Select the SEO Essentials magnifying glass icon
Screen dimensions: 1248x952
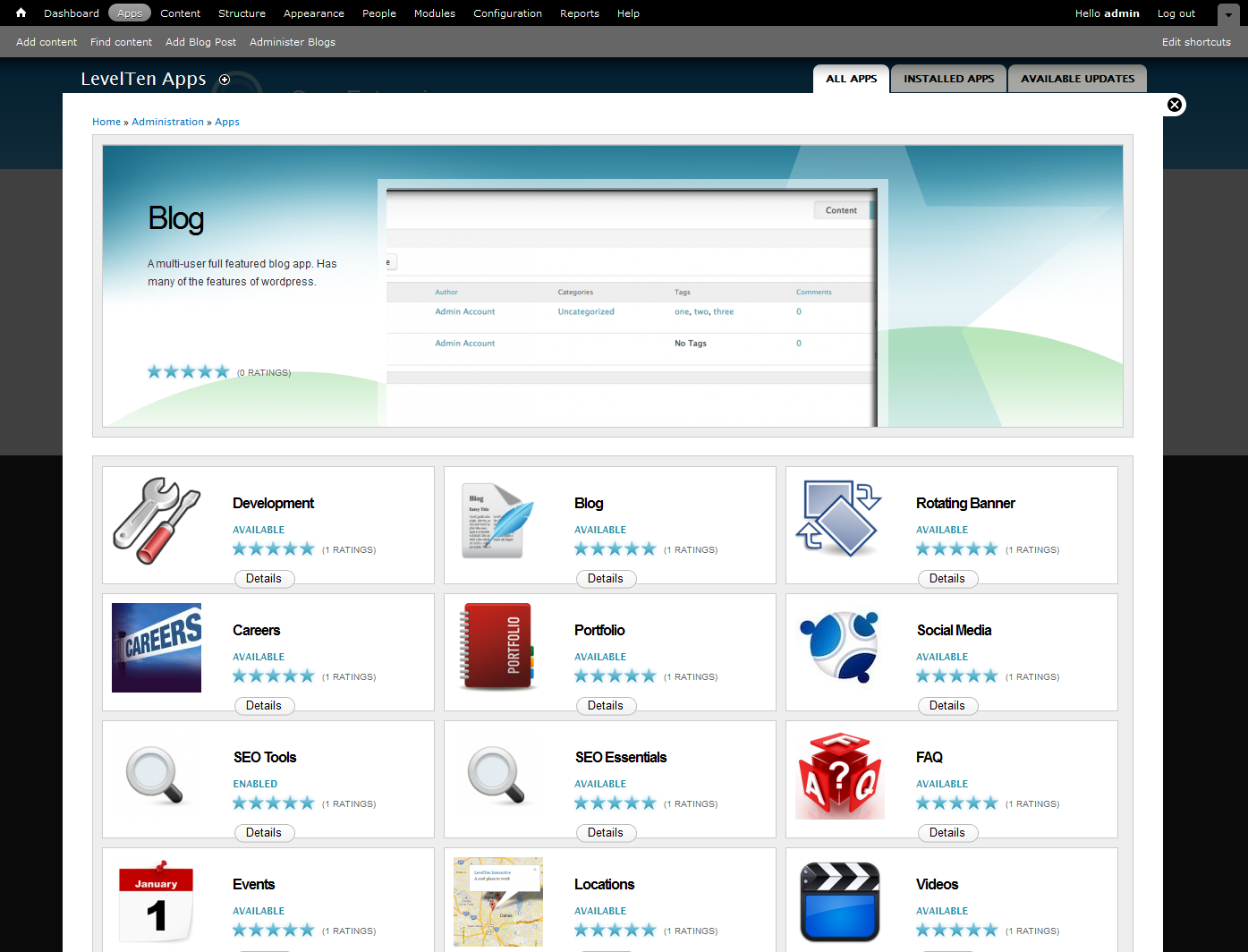click(x=498, y=774)
